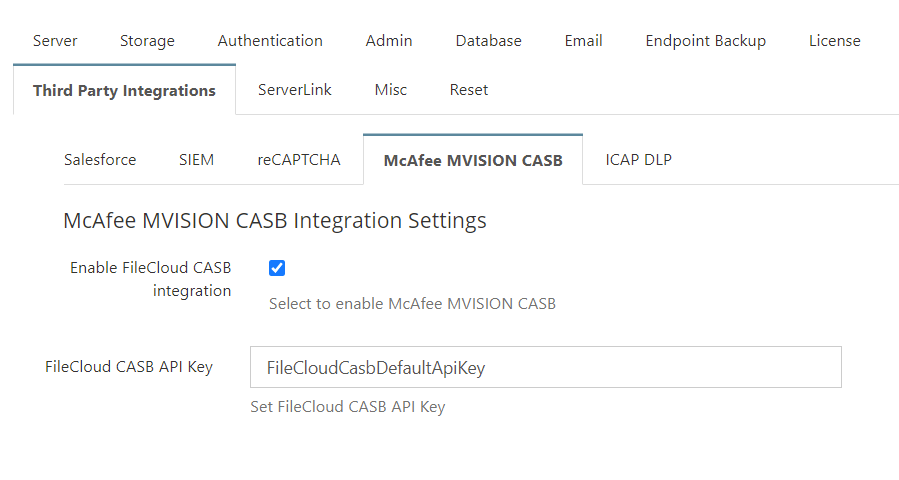Viewport: 899px width, 480px height.
Task: Uncheck Enable FileCloud CASB integration checkbox
Action: point(277,268)
